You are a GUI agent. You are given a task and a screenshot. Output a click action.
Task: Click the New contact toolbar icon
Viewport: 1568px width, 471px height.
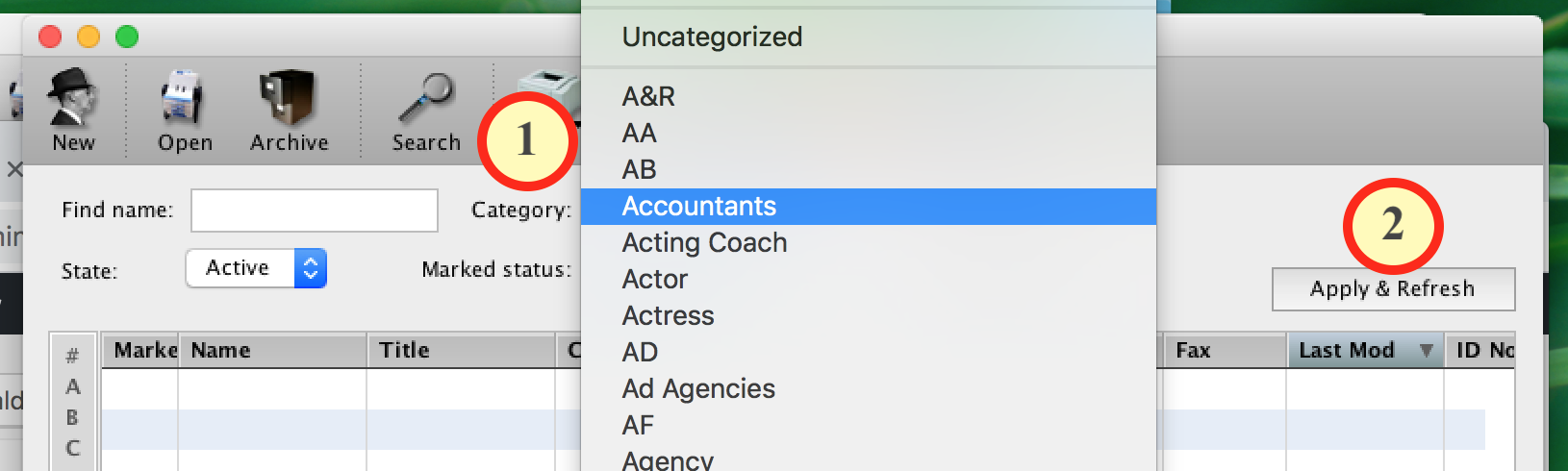click(x=73, y=99)
